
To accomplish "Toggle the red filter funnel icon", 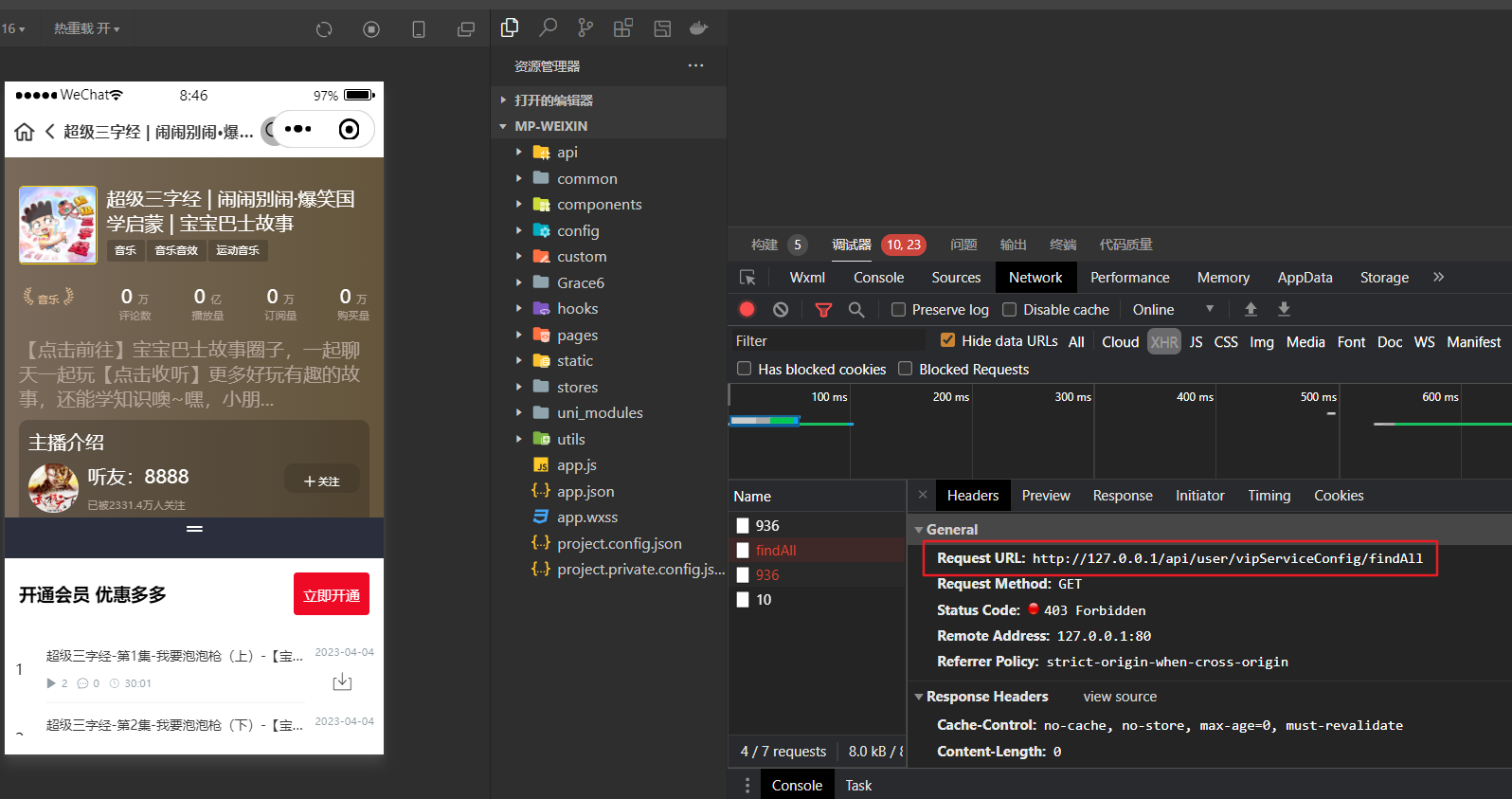I will pyautogui.click(x=823, y=309).
